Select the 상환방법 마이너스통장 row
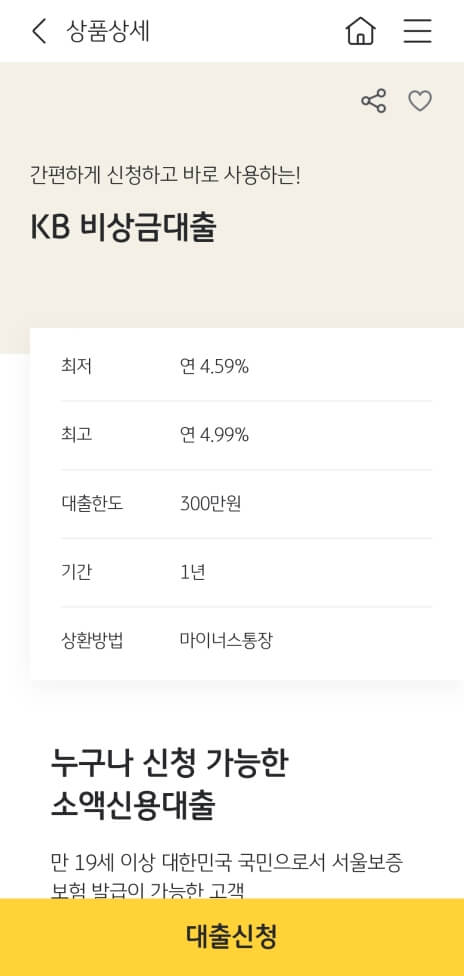Screen dimensions: 464x976 tap(247, 640)
